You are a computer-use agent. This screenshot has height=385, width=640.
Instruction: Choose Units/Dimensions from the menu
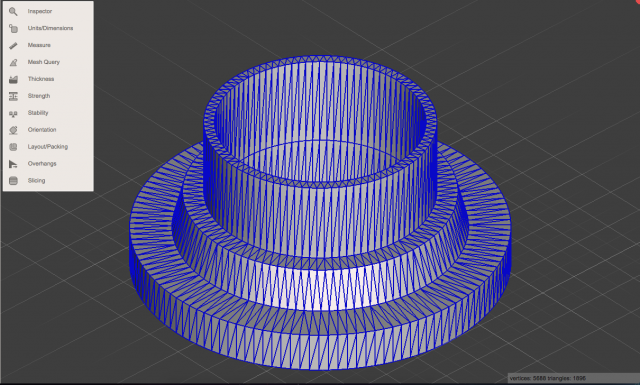(50, 28)
